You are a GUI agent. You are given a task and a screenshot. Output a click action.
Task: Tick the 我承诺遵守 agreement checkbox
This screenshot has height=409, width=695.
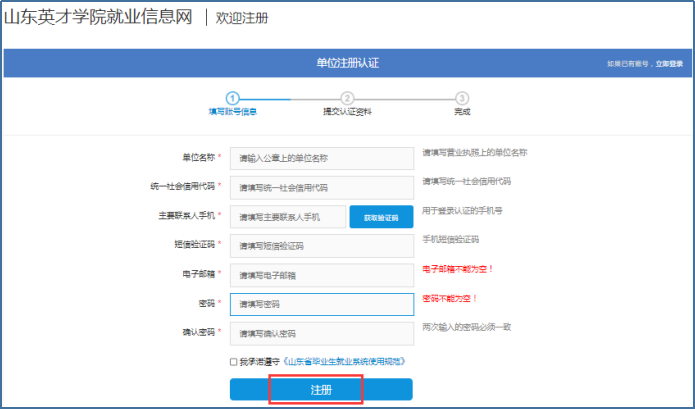[x=233, y=361]
